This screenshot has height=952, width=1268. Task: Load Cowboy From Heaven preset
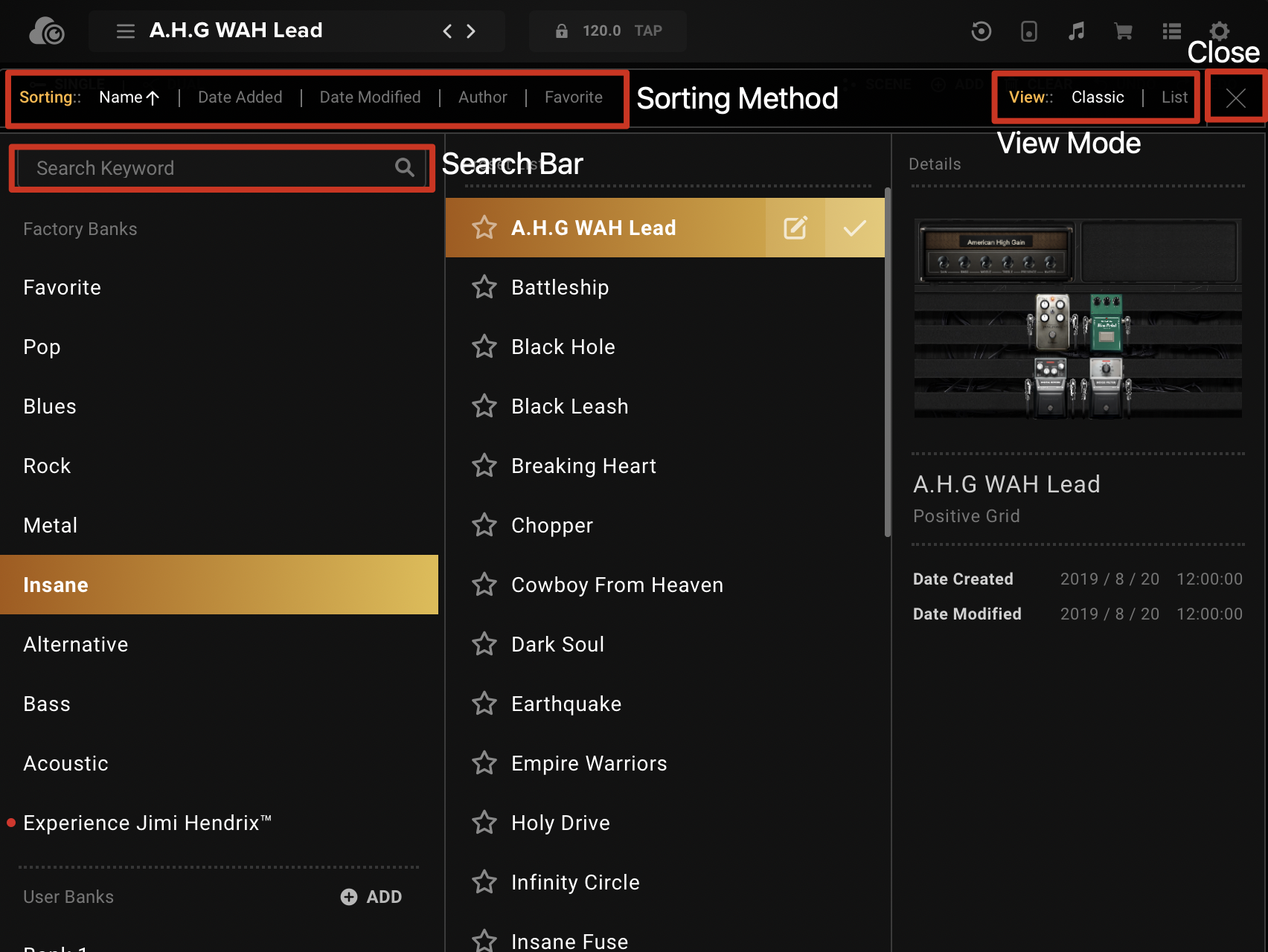click(665, 585)
